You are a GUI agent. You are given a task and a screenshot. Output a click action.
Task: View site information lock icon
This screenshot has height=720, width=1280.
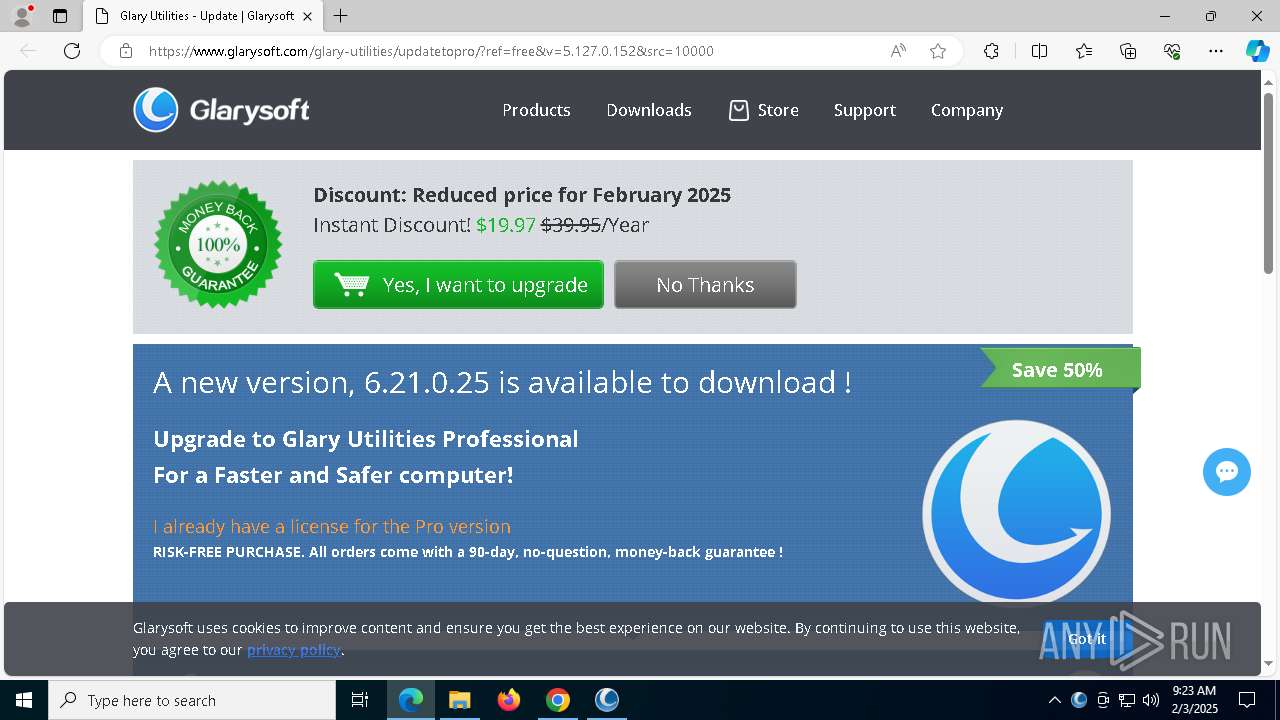126,51
